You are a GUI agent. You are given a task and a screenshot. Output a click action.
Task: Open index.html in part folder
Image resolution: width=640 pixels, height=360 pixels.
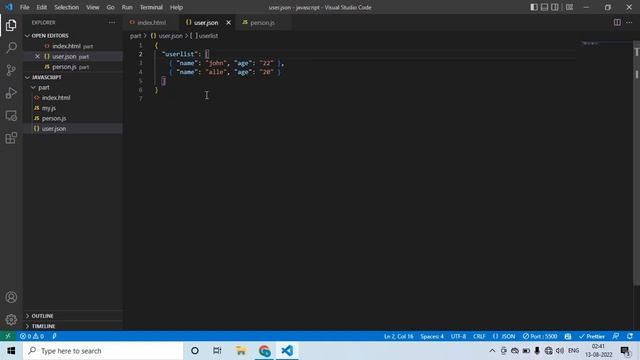(x=56, y=98)
